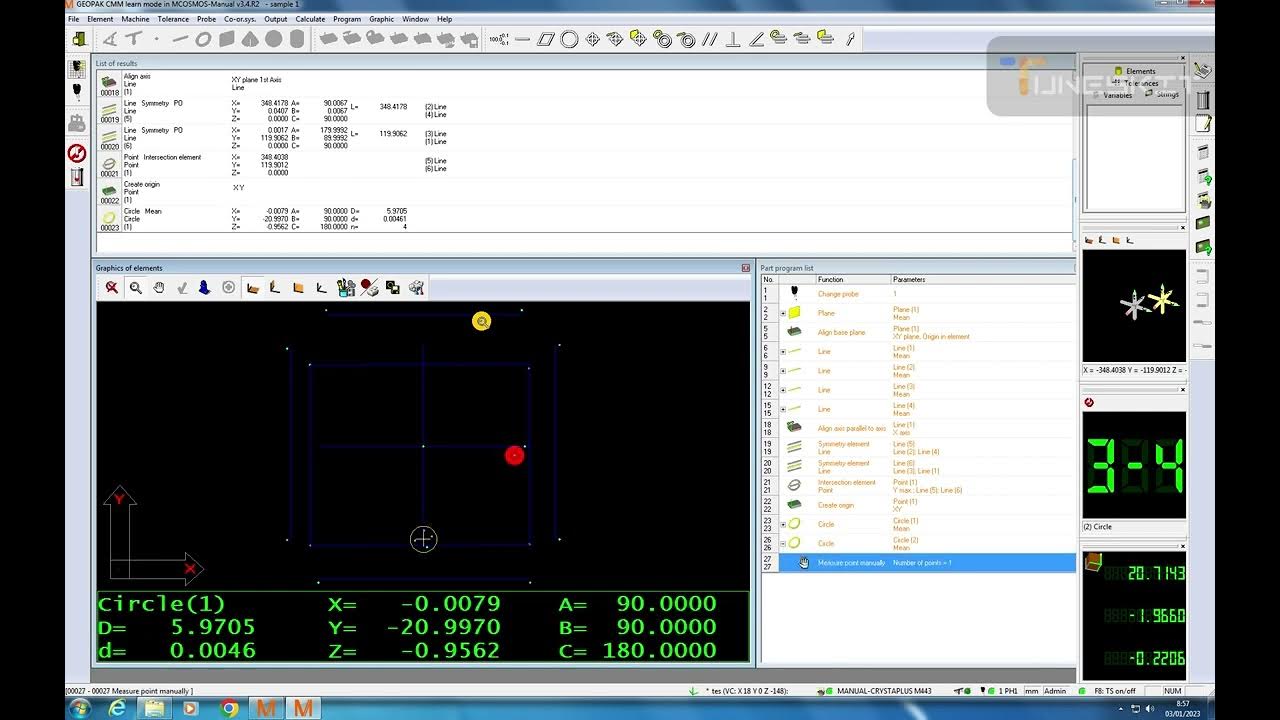Image resolution: width=1280 pixels, height=720 pixels.
Task: Open the Probe menu
Action: (206, 19)
